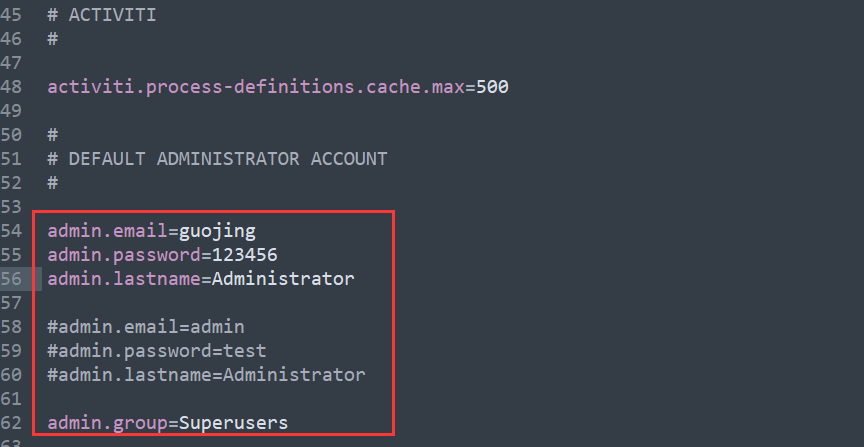Click line number 54 in gutter
Image resolution: width=864 pixels, height=447 pixels.
tap(11, 231)
